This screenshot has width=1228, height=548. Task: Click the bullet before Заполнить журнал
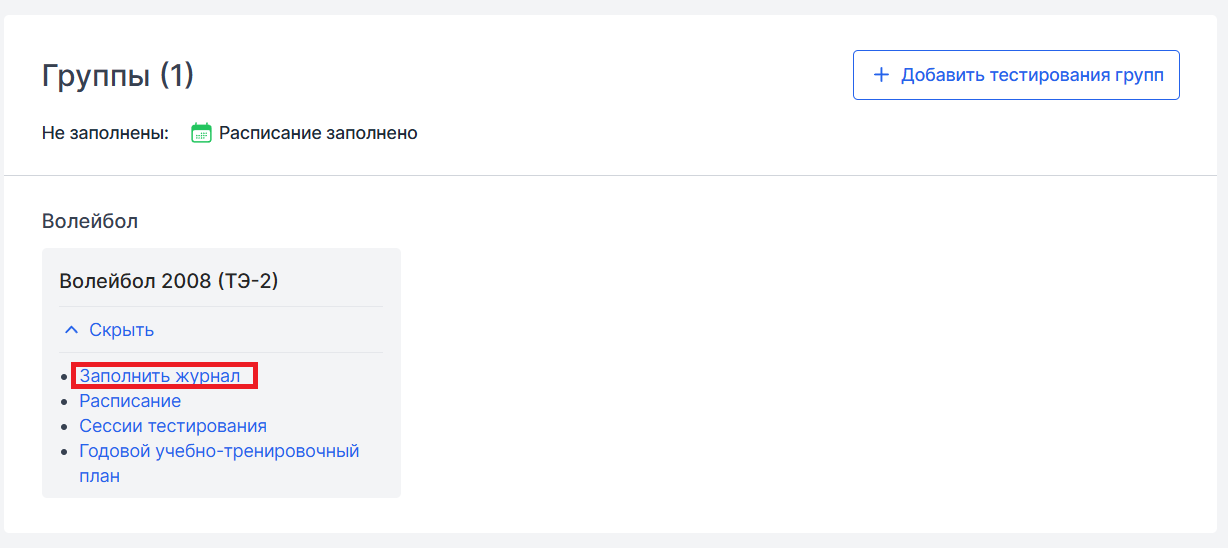(x=64, y=377)
